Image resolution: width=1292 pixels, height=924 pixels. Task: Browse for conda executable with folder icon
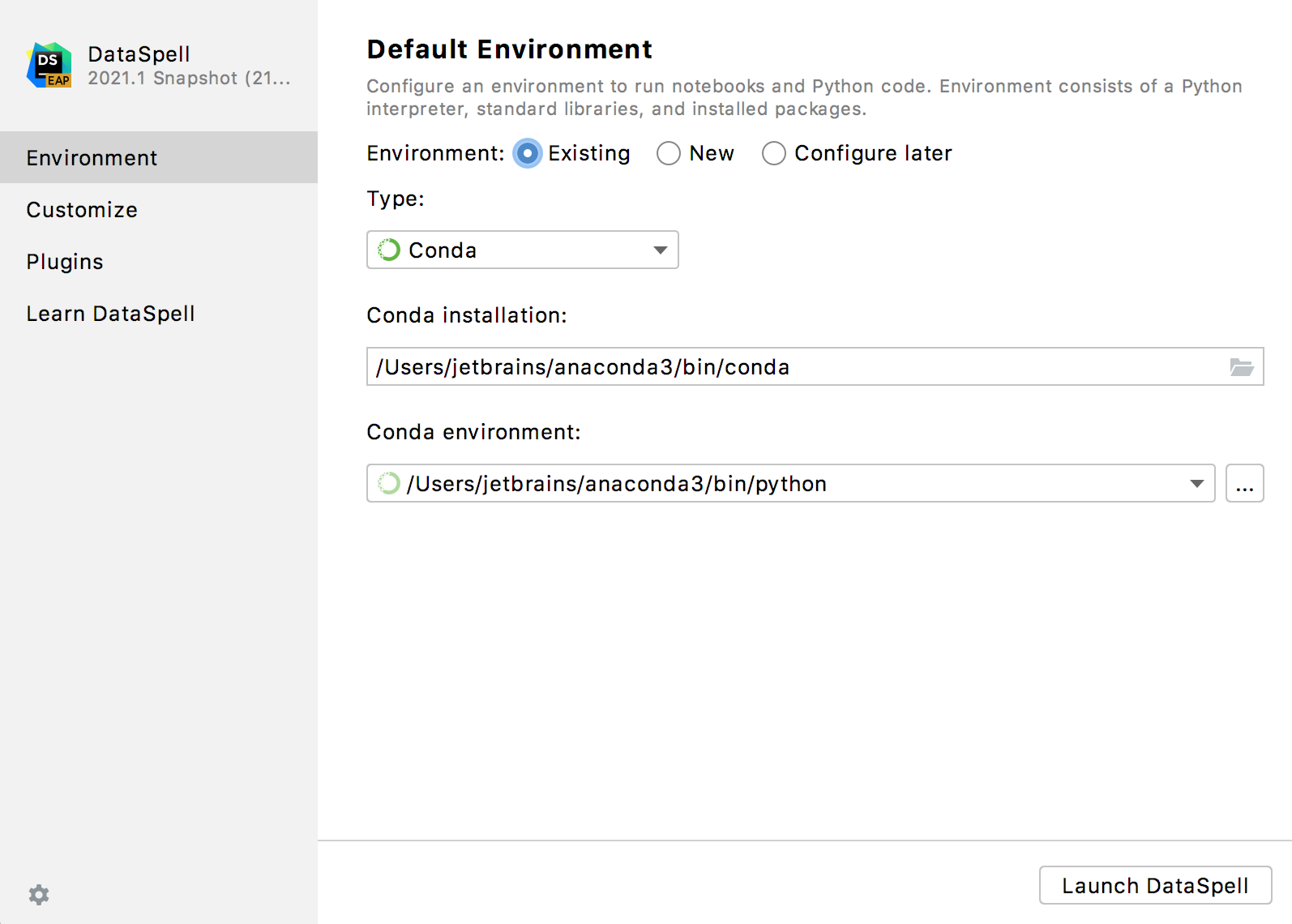tap(1242, 367)
